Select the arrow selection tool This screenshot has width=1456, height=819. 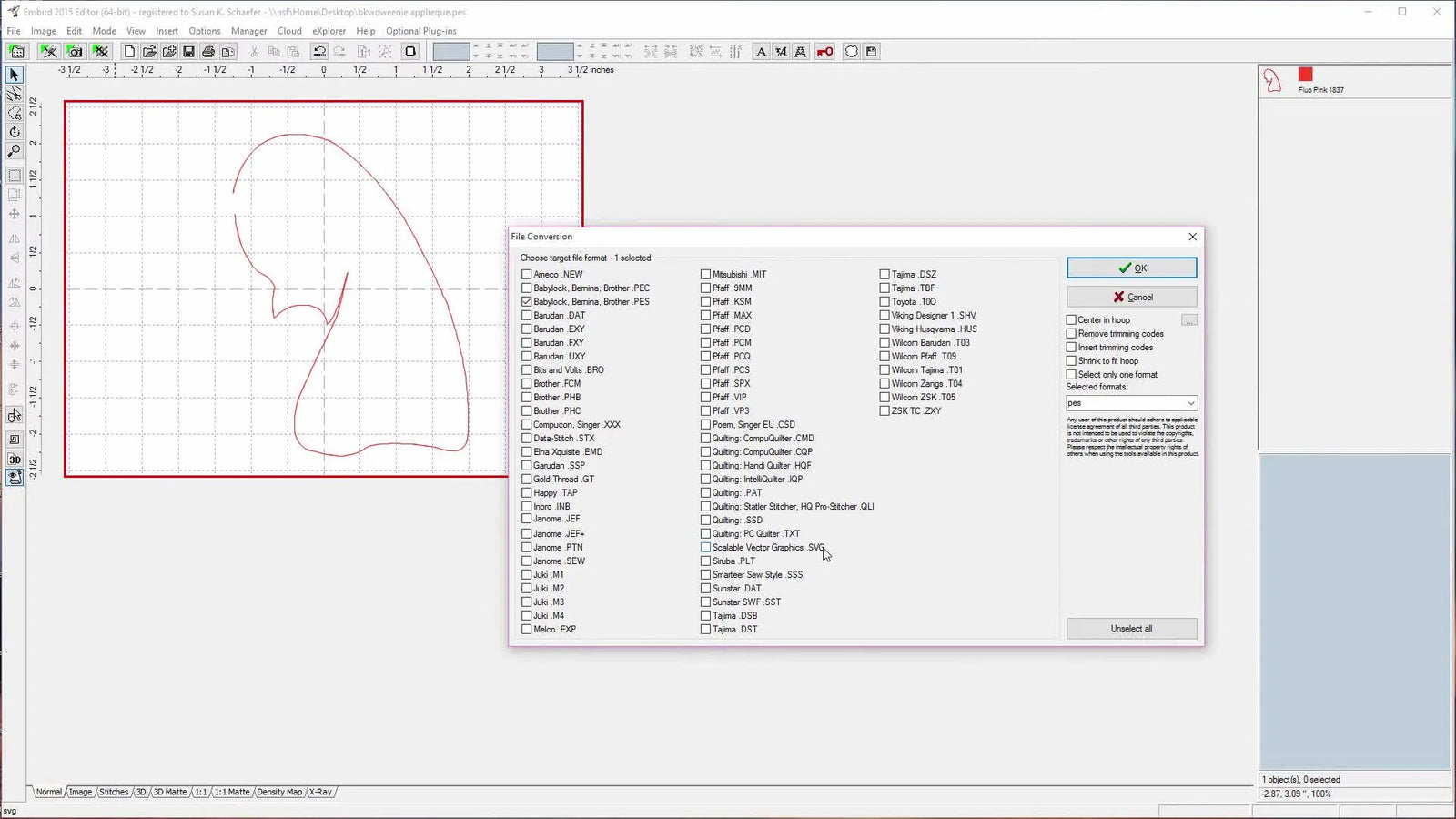(x=14, y=76)
